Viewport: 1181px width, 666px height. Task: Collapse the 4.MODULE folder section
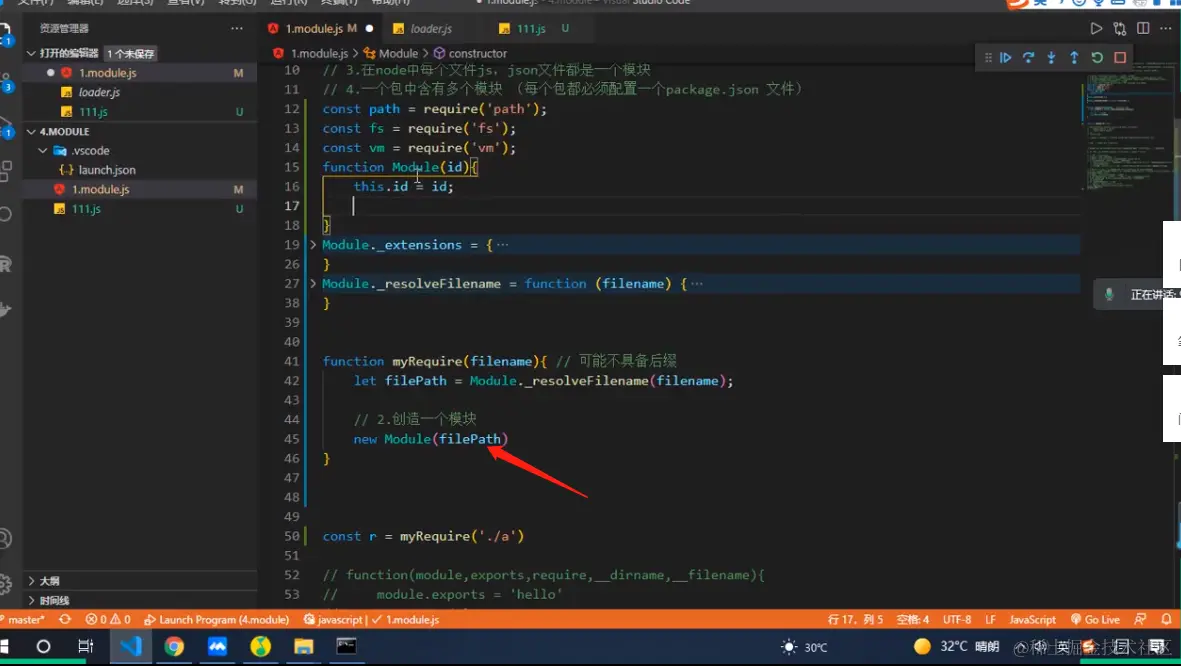31,131
